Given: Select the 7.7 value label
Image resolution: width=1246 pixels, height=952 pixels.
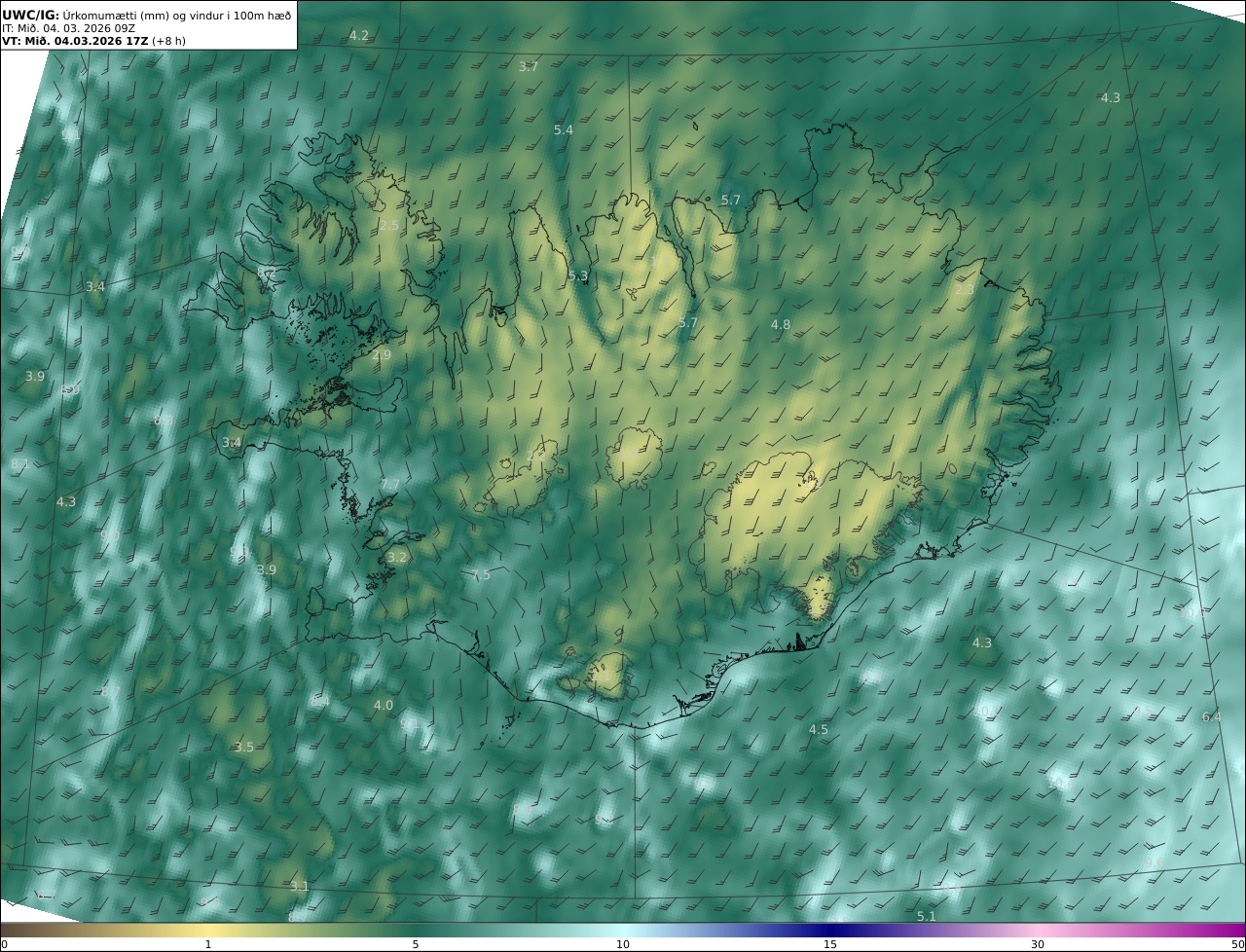Looking at the screenshot, I should [390, 484].
